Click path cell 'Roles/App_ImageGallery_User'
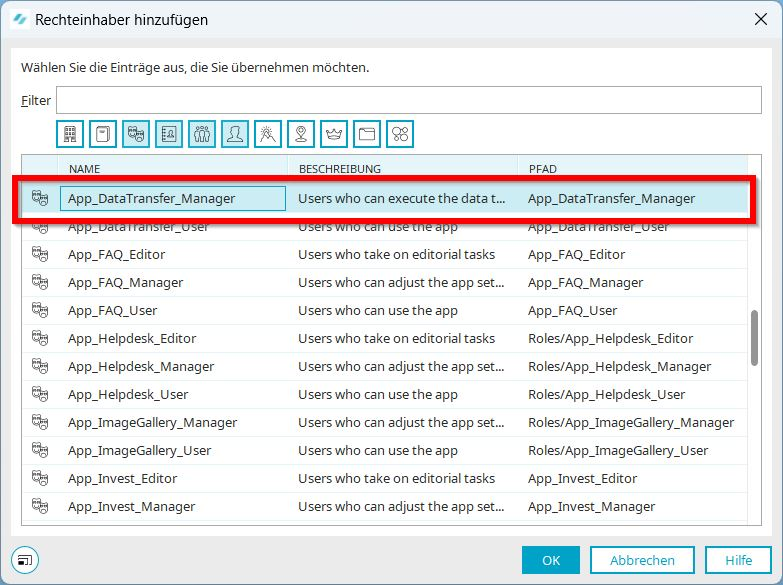Screen dimensions: 783x585 point(618,450)
